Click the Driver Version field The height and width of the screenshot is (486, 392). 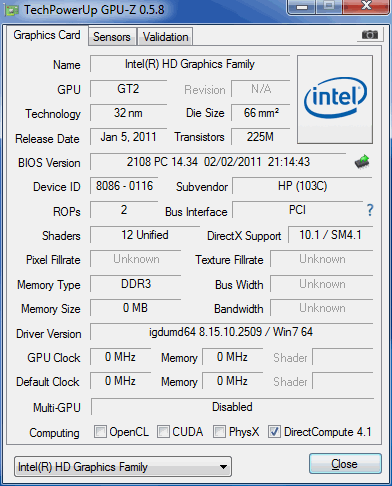231,332
